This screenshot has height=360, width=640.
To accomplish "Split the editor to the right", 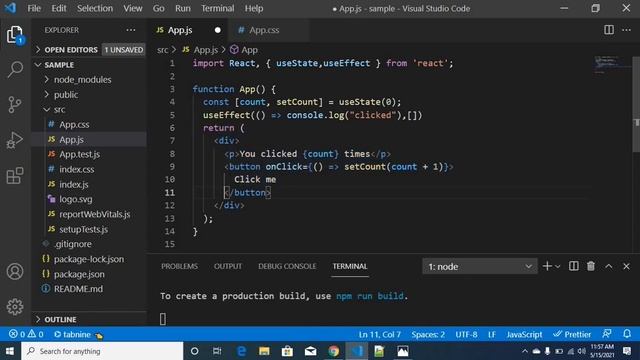I will (609, 30).
